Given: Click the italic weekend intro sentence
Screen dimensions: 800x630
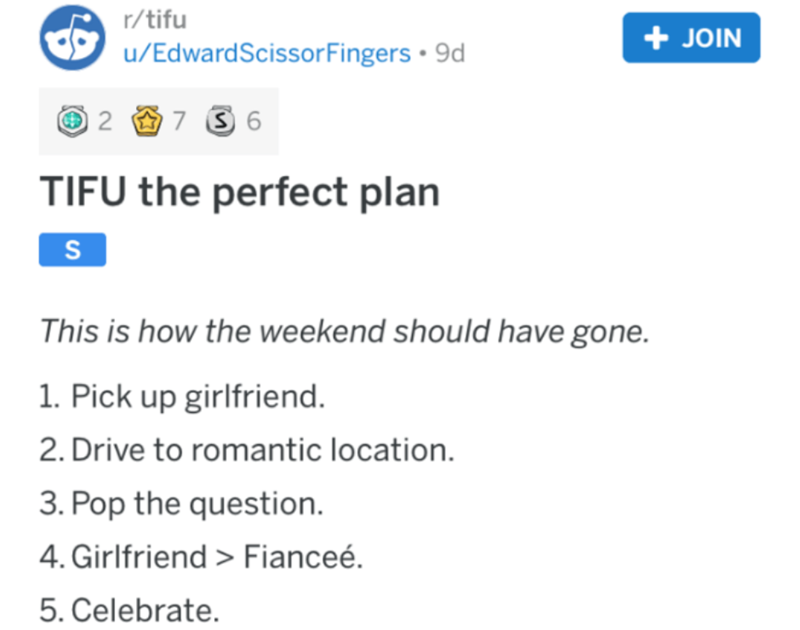Looking at the screenshot, I should click(345, 331).
